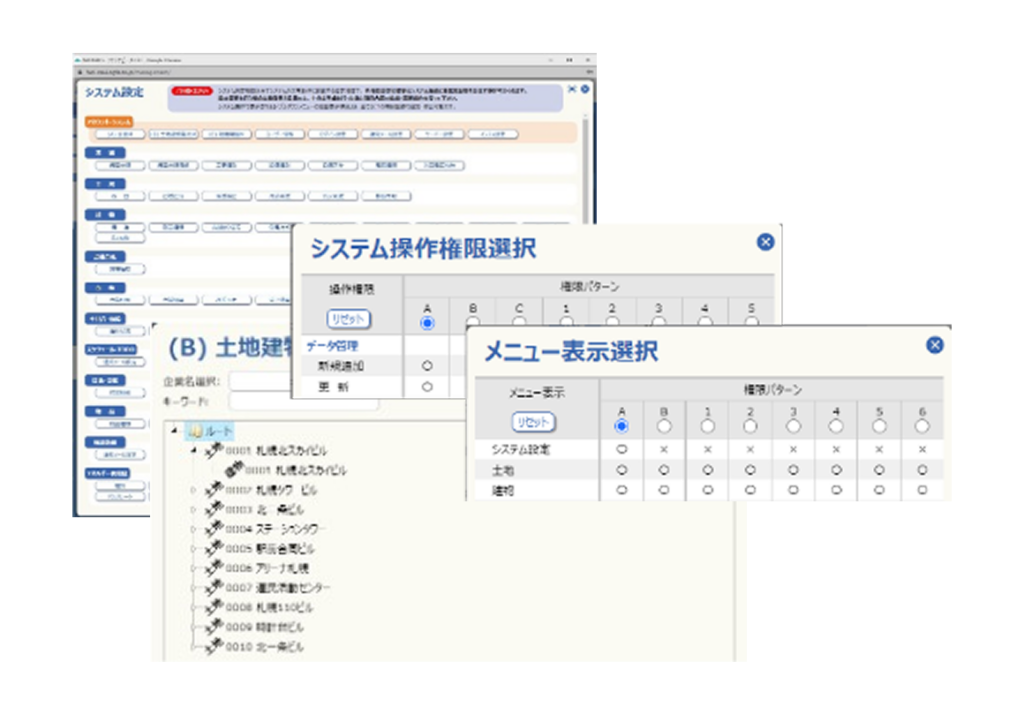Screen dimensions: 1024x714
Task: Select pattern 5 radio in システム操作権限選択
Action: click(x=752, y=321)
